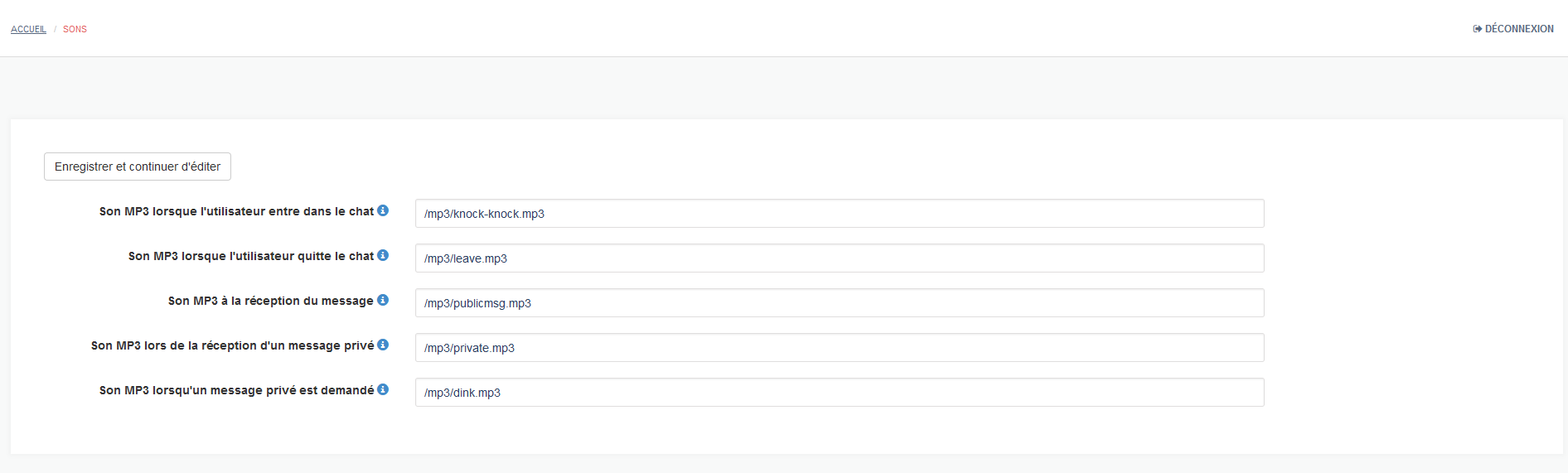The height and width of the screenshot is (473, 1568).
Task: Click info icon for 'message privé est demandé'
Action: (x=383, y=389)
